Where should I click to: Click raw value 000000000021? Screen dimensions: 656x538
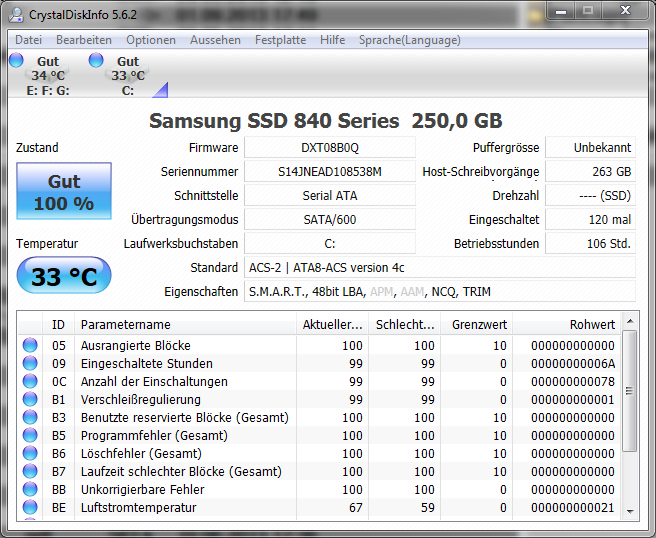[573, 507]
